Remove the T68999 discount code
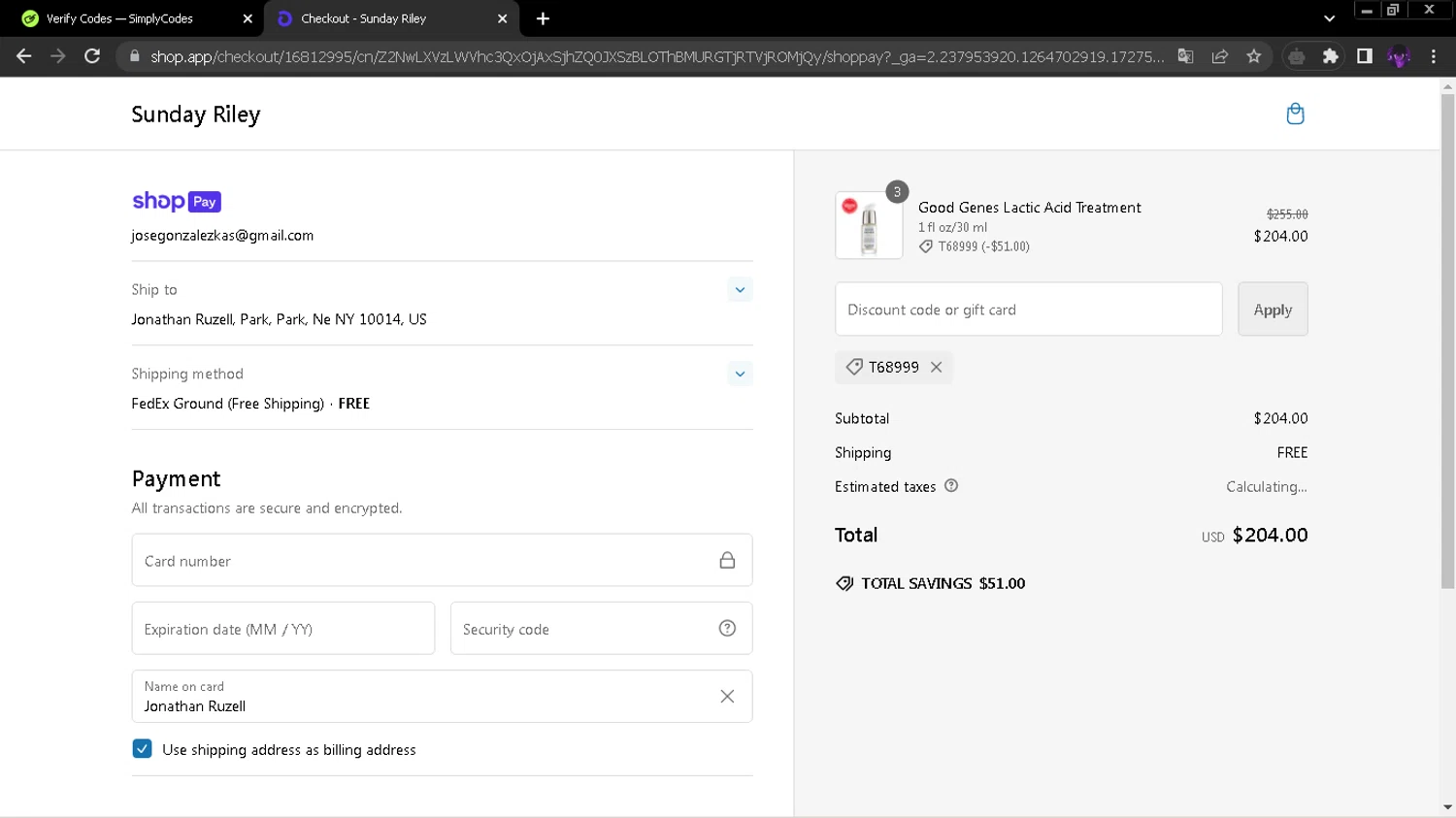This screenshot has height=818, width=1456. (936, 367)
